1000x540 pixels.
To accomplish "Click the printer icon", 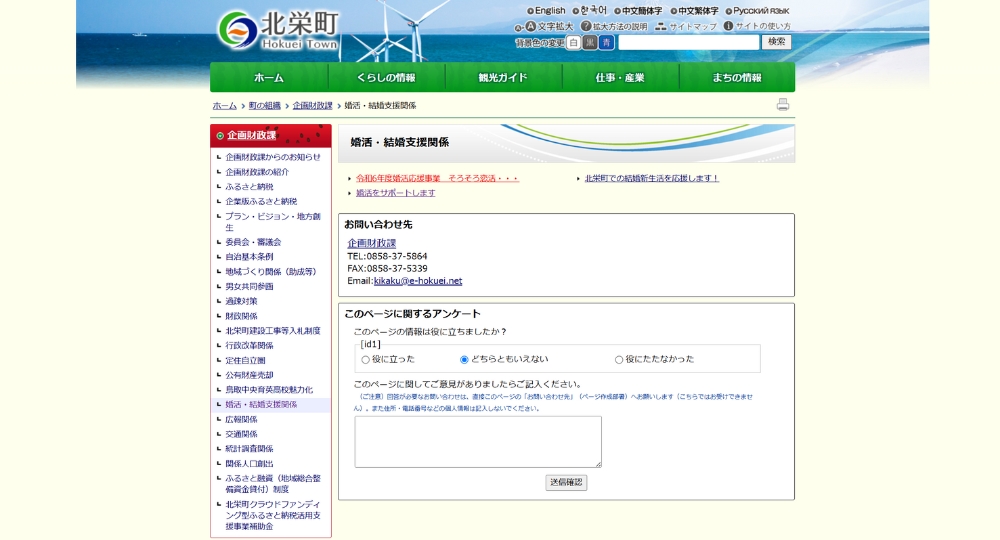I will tap(782, 105).
